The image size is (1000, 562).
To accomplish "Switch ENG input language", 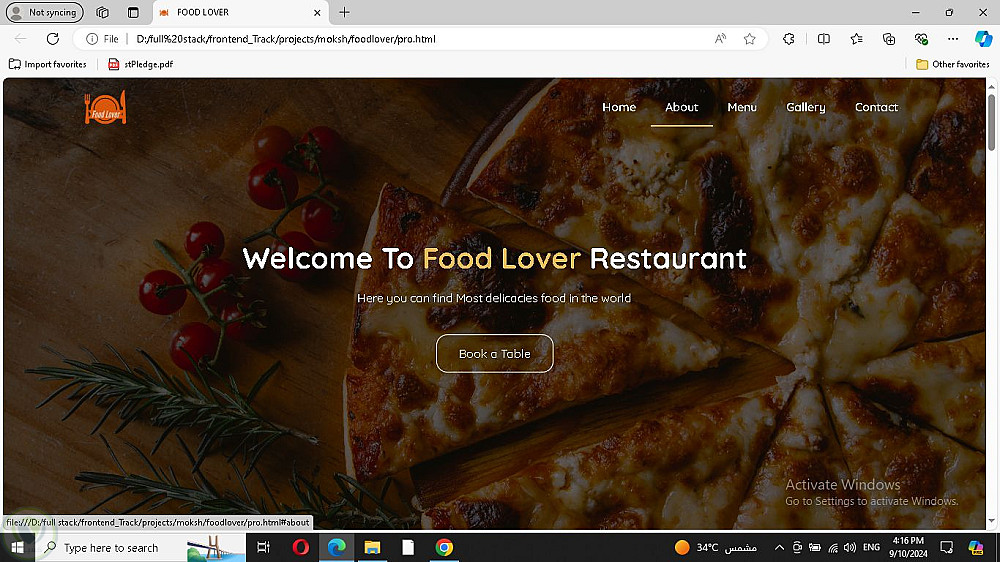I will (871, 547).
